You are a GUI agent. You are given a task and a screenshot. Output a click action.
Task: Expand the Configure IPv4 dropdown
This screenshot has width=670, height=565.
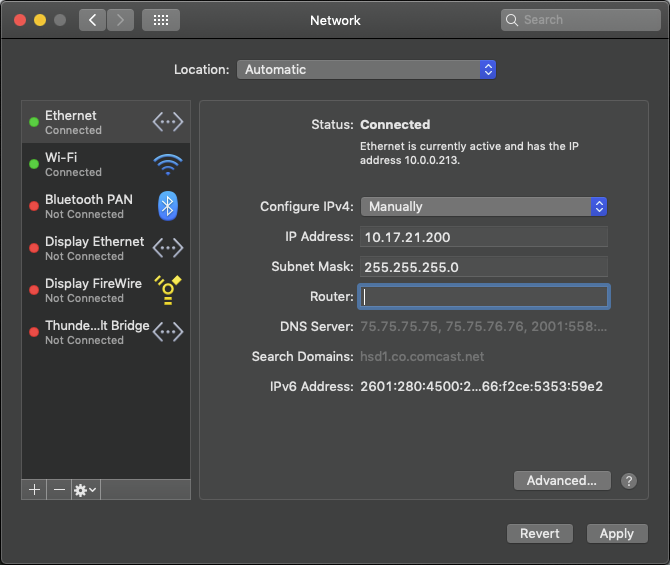pyautogui.click(x=484, y=207)
